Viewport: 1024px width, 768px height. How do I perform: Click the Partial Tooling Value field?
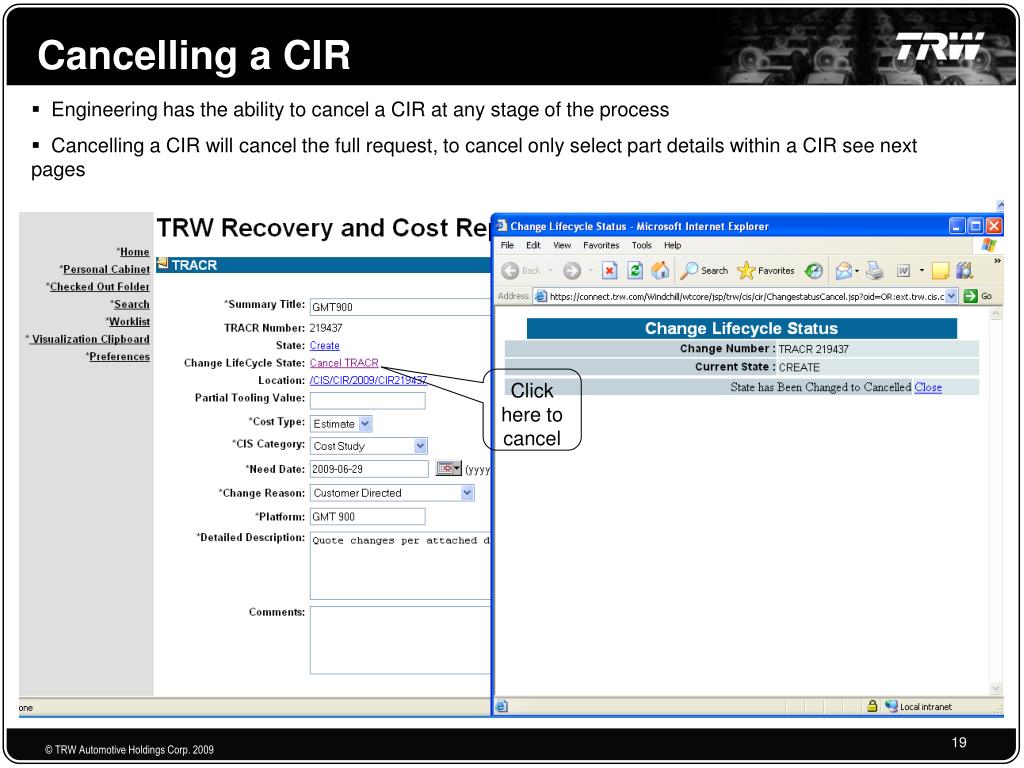368,400
